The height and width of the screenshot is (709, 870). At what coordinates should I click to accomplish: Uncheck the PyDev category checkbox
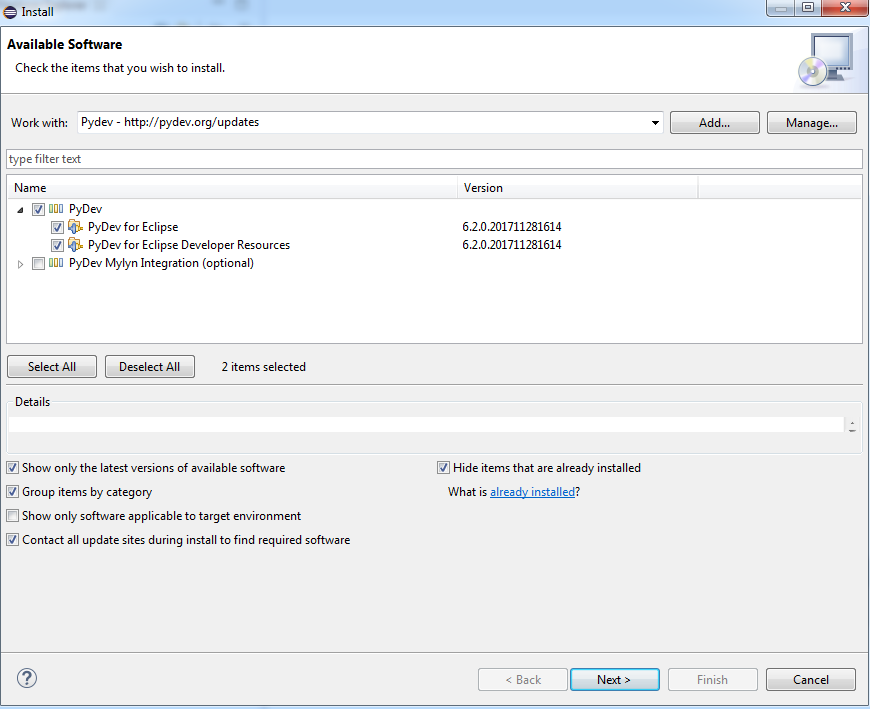click(x=38, y=209)
